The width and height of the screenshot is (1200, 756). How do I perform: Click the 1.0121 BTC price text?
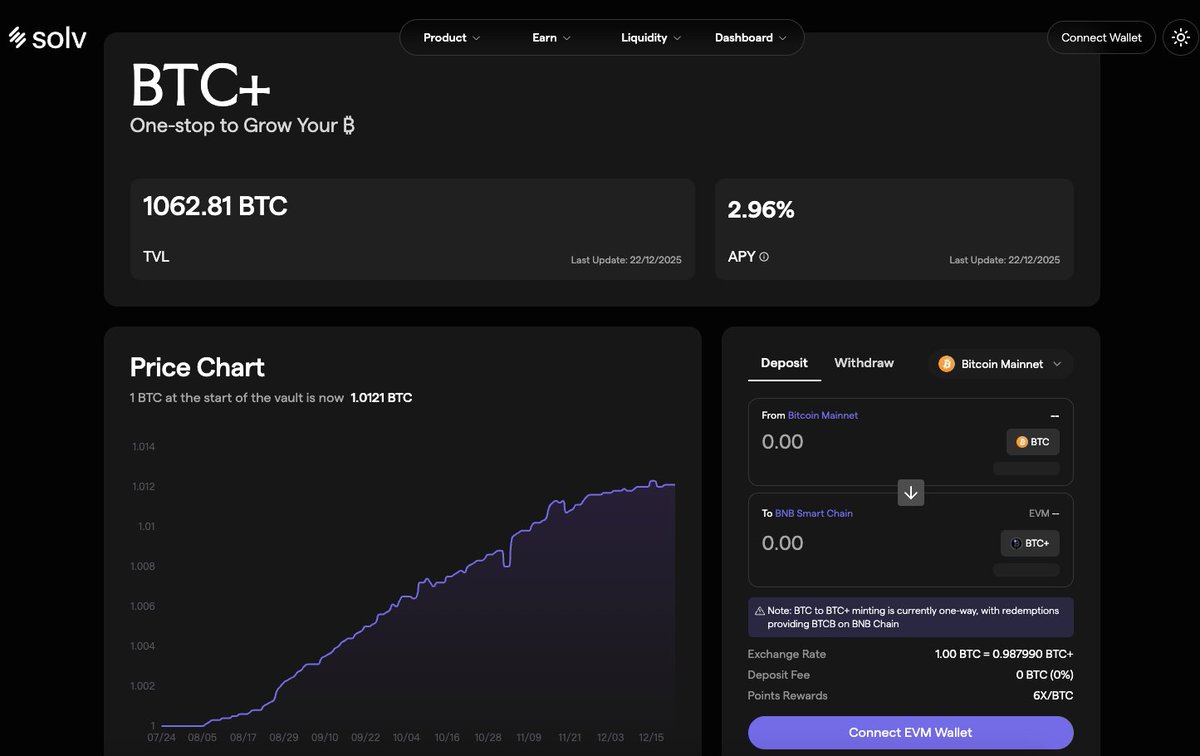coord(381,398)
